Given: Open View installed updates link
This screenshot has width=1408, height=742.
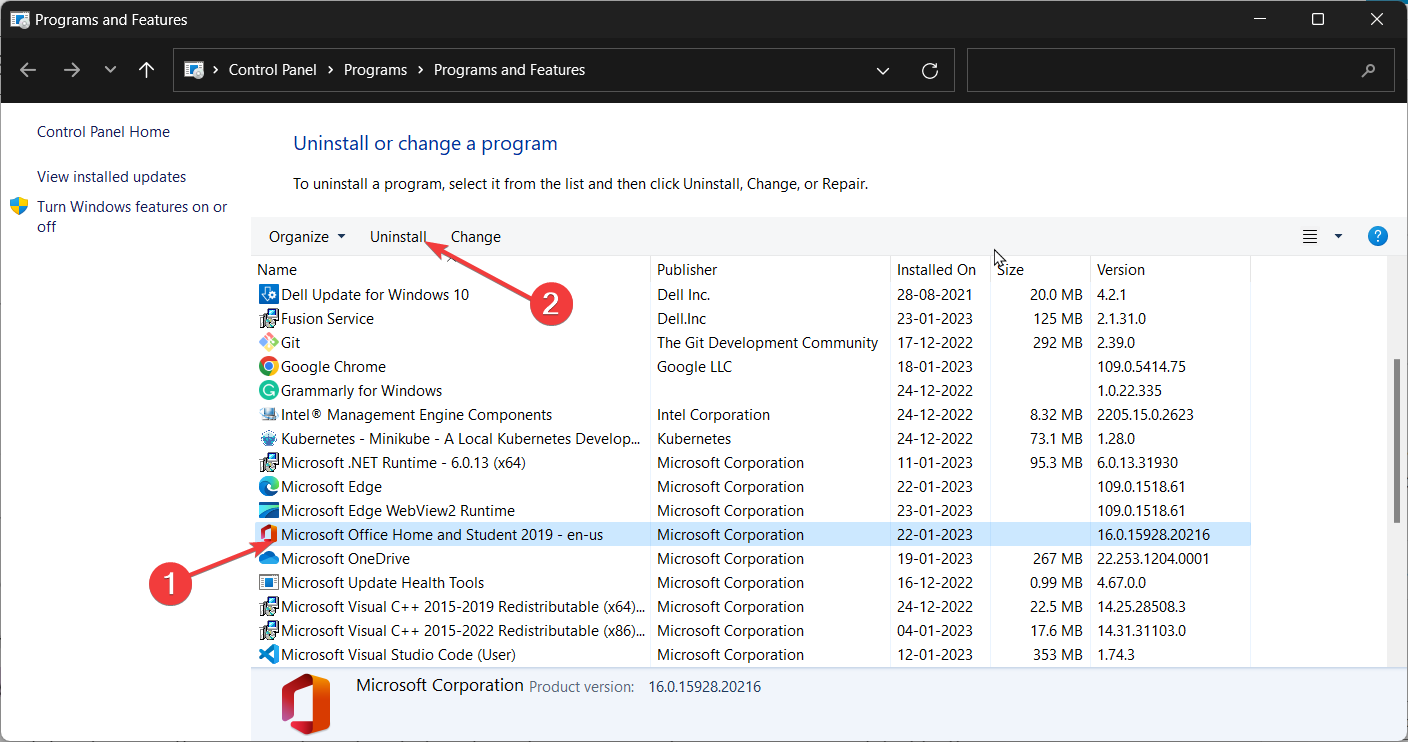Looking at the screenshot, I should point(111,177).
